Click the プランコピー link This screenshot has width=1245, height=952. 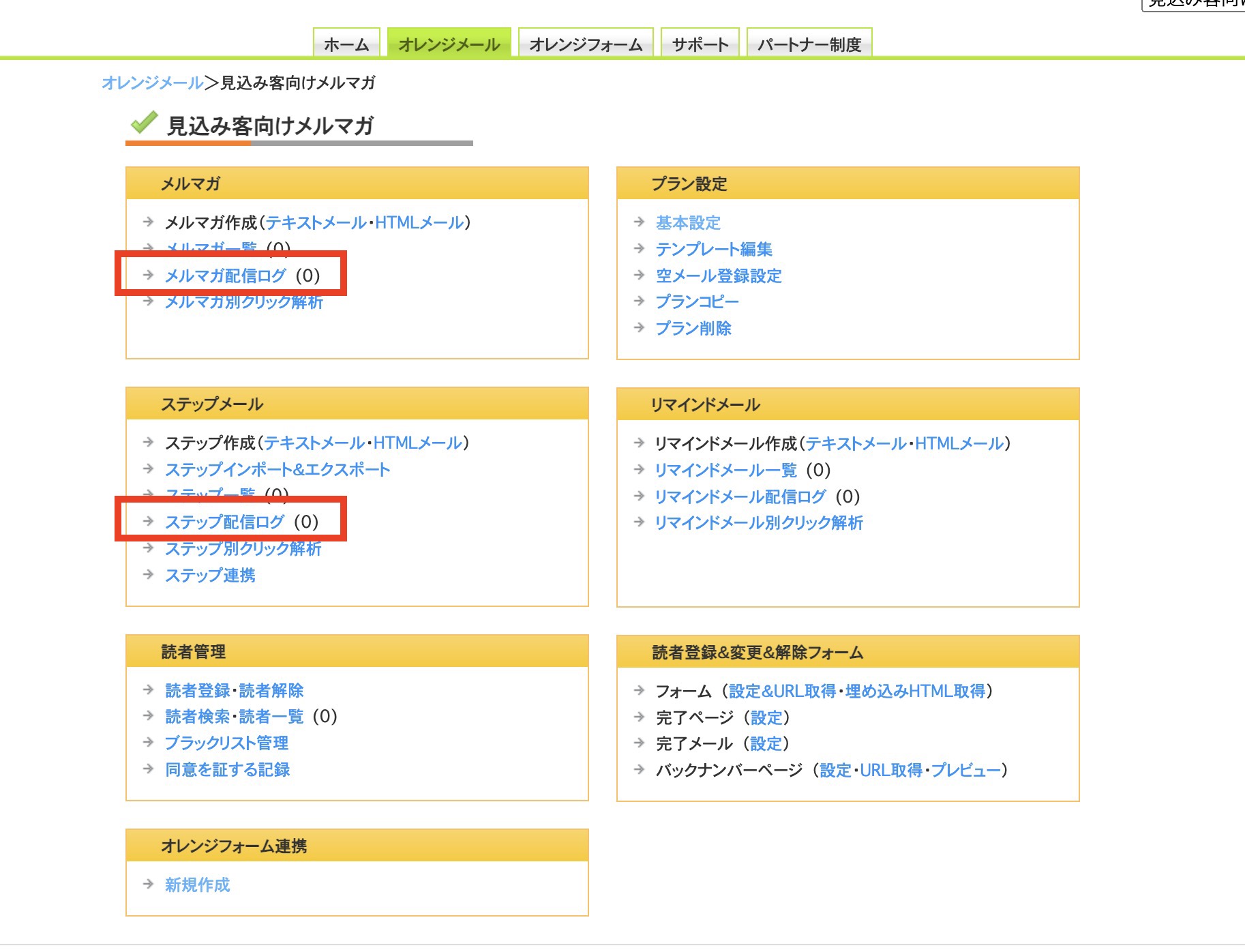(697, 301)
